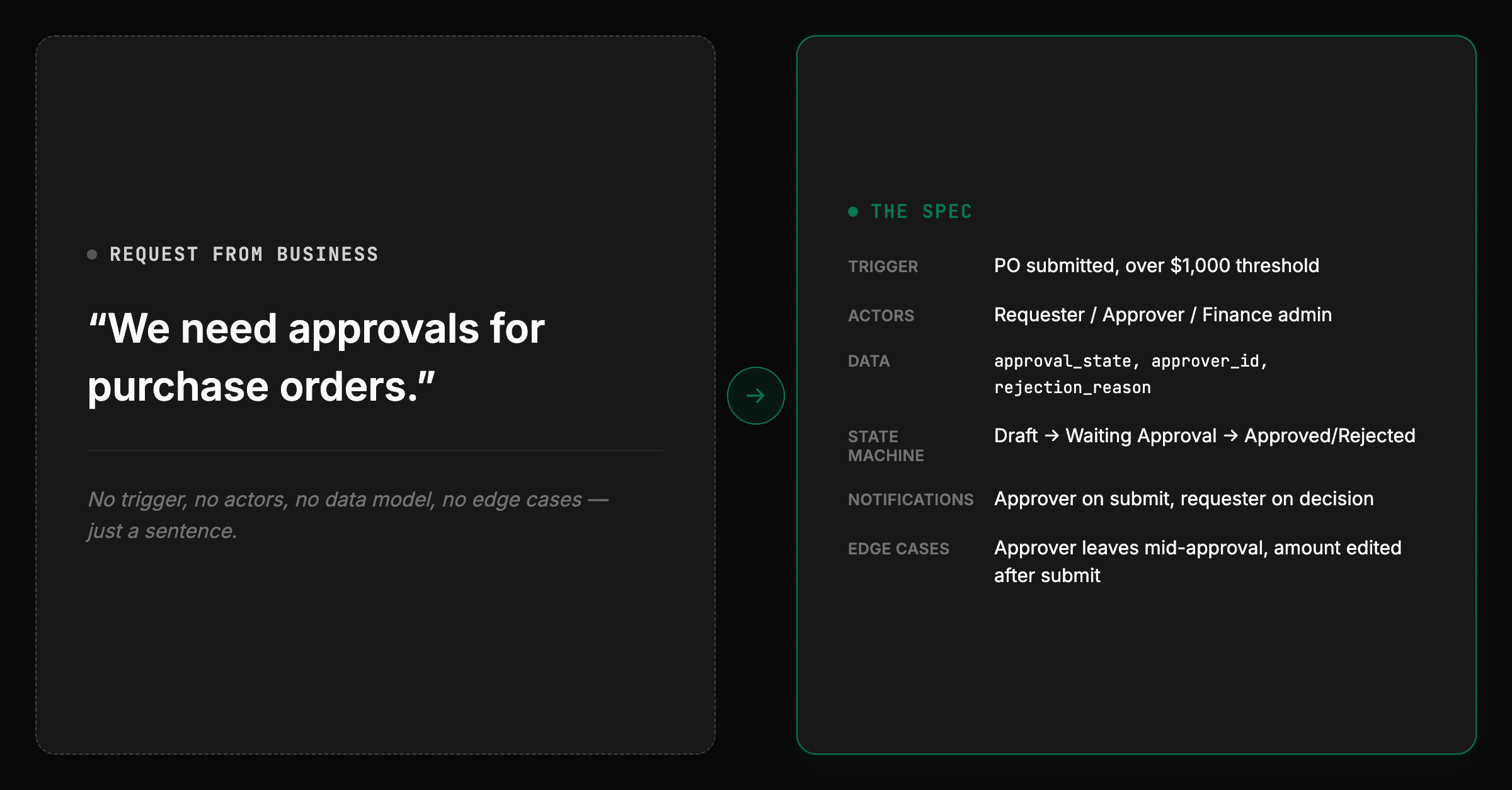Click the italic 'No trigger, no actors' caption
Image resolution: width=1512 pixels, height=790 pixels.
pyautogui.click(x=348, y=515)
